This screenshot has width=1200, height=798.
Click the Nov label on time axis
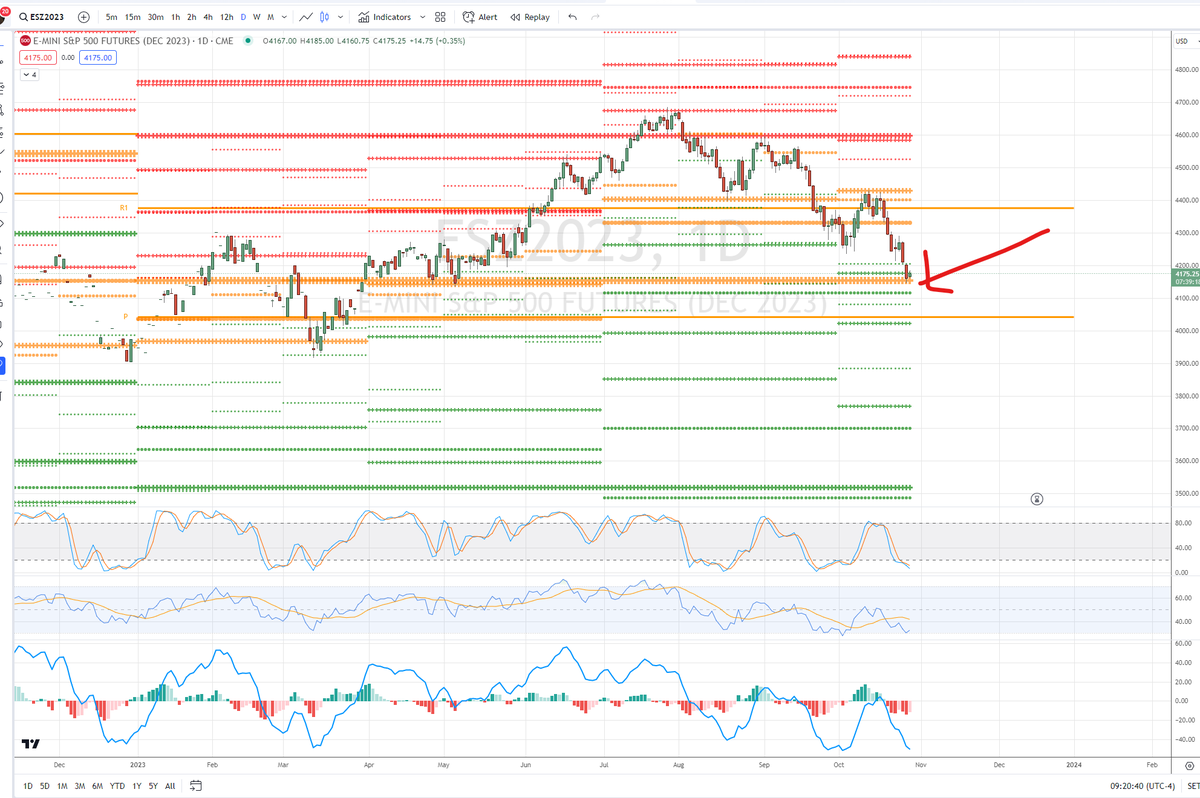(x=920, y=763)
